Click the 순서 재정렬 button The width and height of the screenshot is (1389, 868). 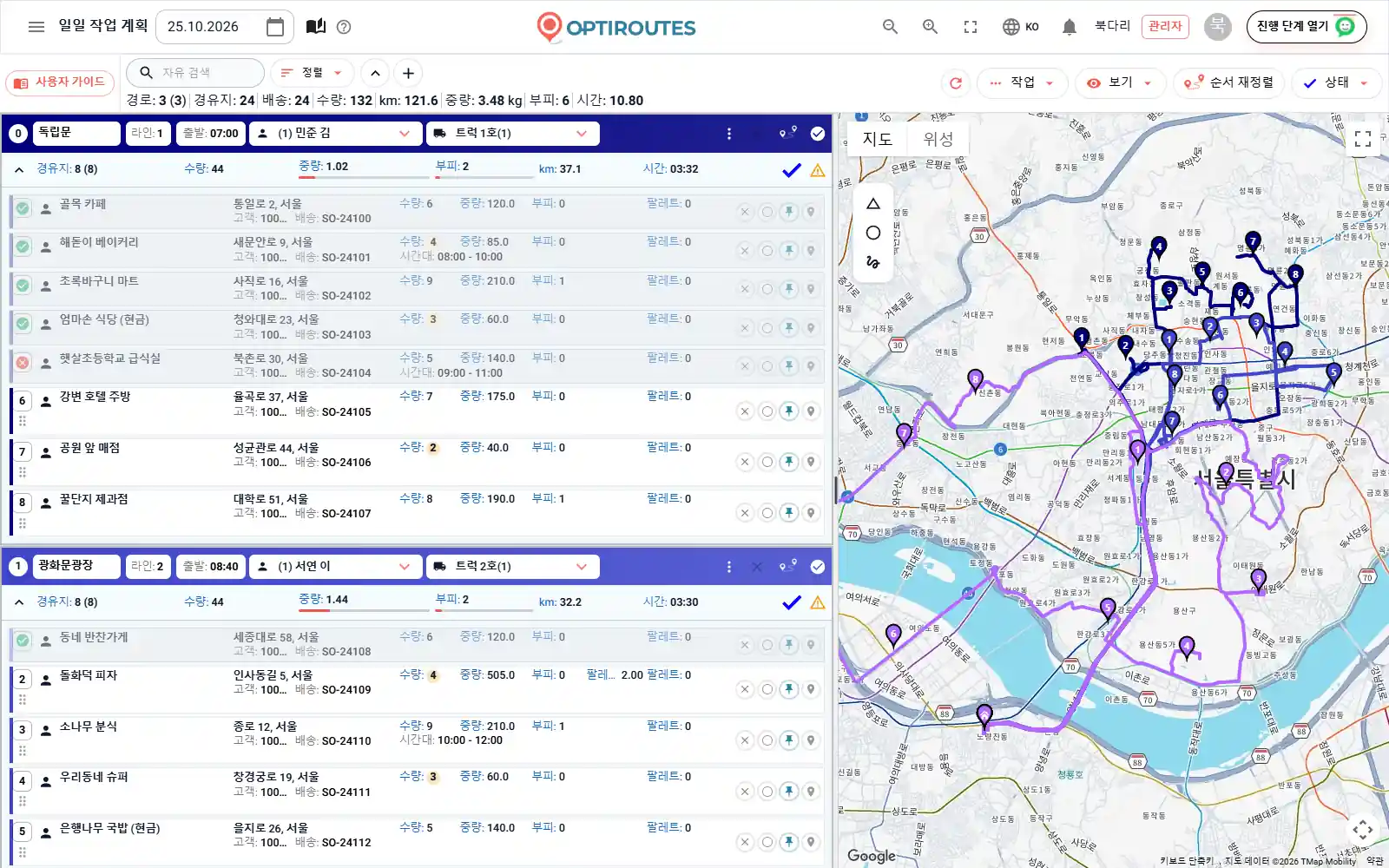pyautogui.click(x=1229, y=82)
